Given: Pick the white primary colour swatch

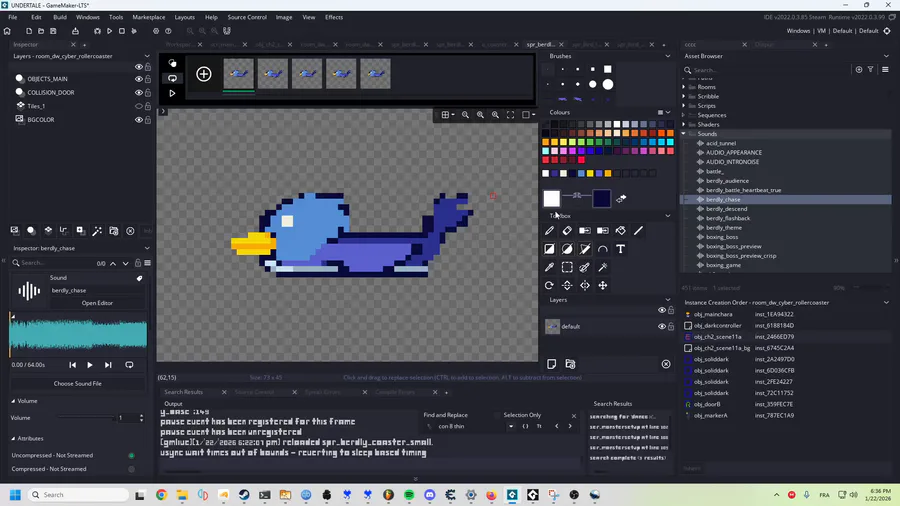Looking at the screenshot, I should pyautogui.click(x=552, y=198).
